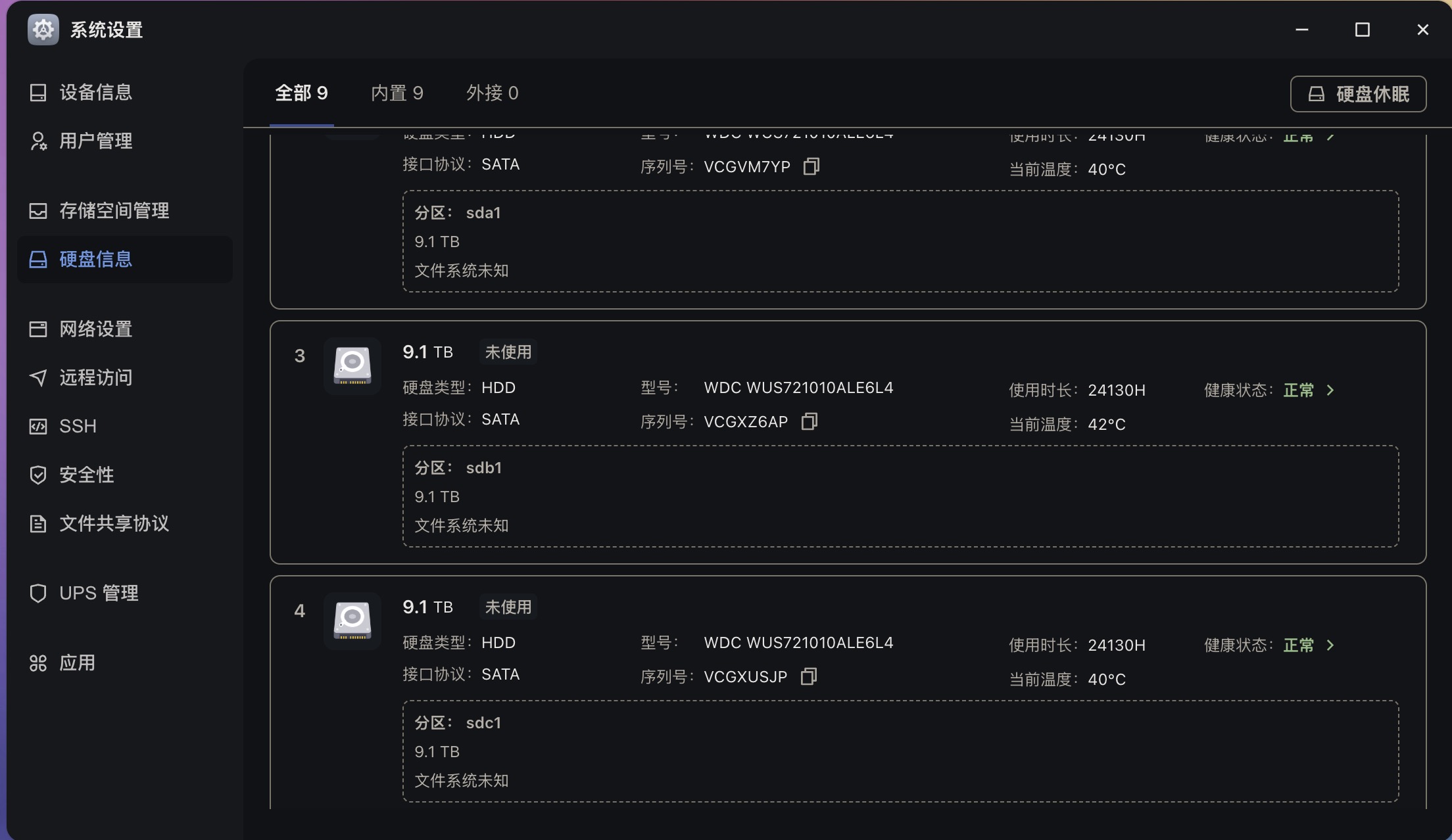Switch to the 内置 9 tab
The height and width of the screenshot is (840, 1452).
(397, 93)
